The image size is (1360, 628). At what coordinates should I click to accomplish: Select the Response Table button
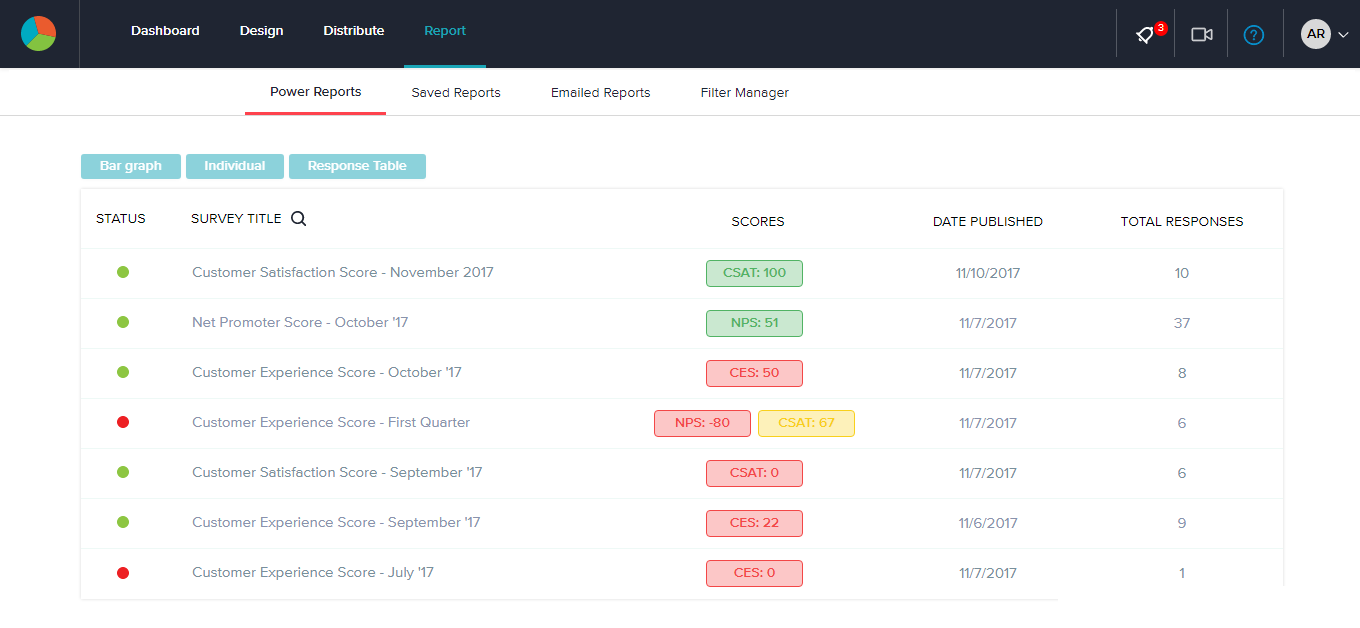(x=357, y=166)
